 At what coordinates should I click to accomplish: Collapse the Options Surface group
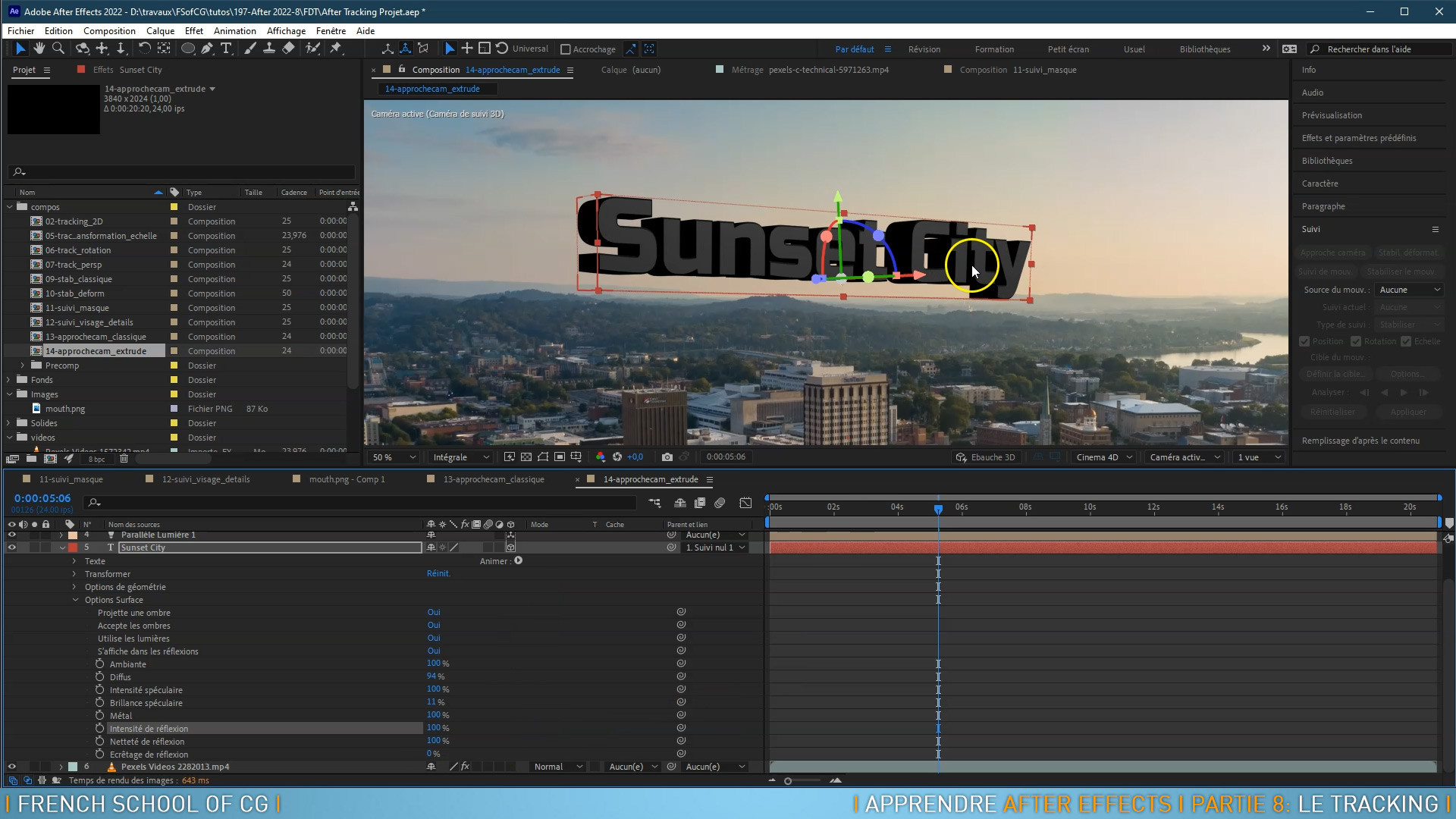pos(75,600)
